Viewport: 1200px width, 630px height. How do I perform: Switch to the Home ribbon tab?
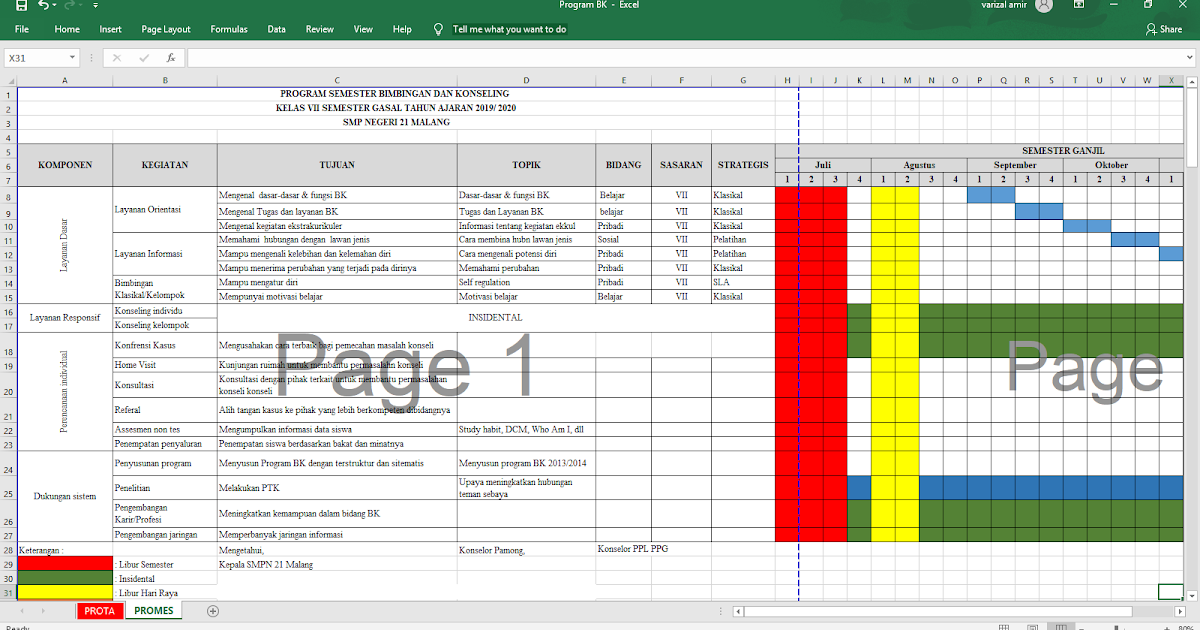[67, 29]
